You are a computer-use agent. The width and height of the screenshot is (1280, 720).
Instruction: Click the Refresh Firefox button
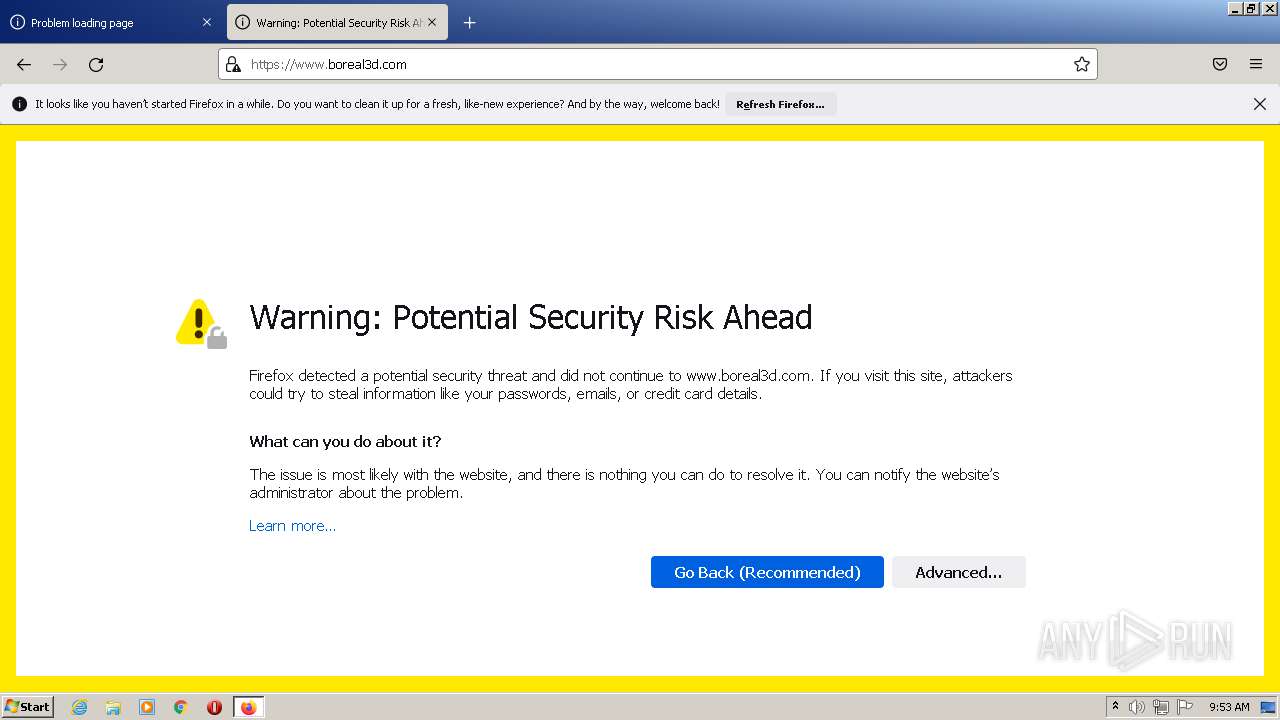click(780, 104)
